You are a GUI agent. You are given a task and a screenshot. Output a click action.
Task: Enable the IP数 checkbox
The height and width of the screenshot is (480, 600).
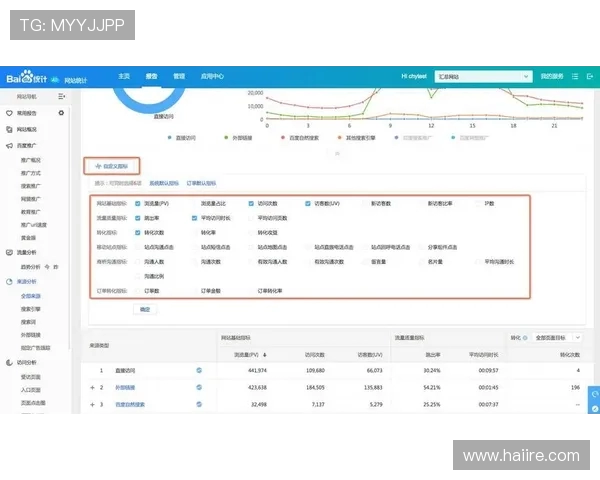click(475, 203)
